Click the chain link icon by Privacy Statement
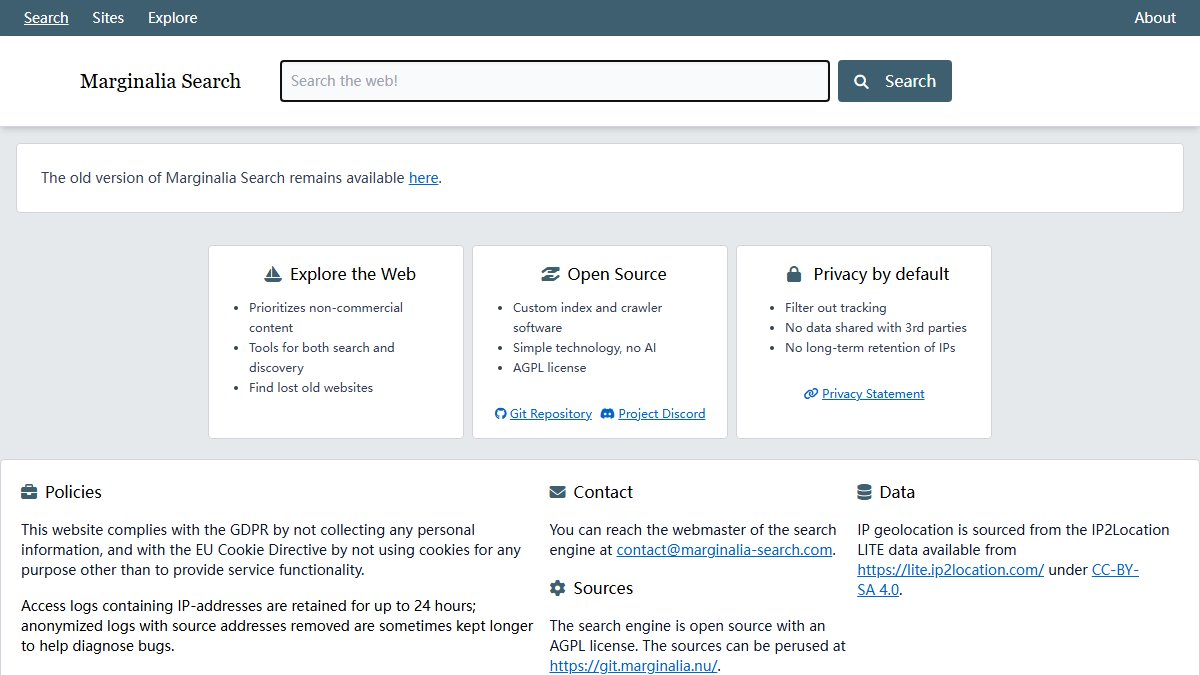The image size is (1200, 675). (x=811, y=394)
